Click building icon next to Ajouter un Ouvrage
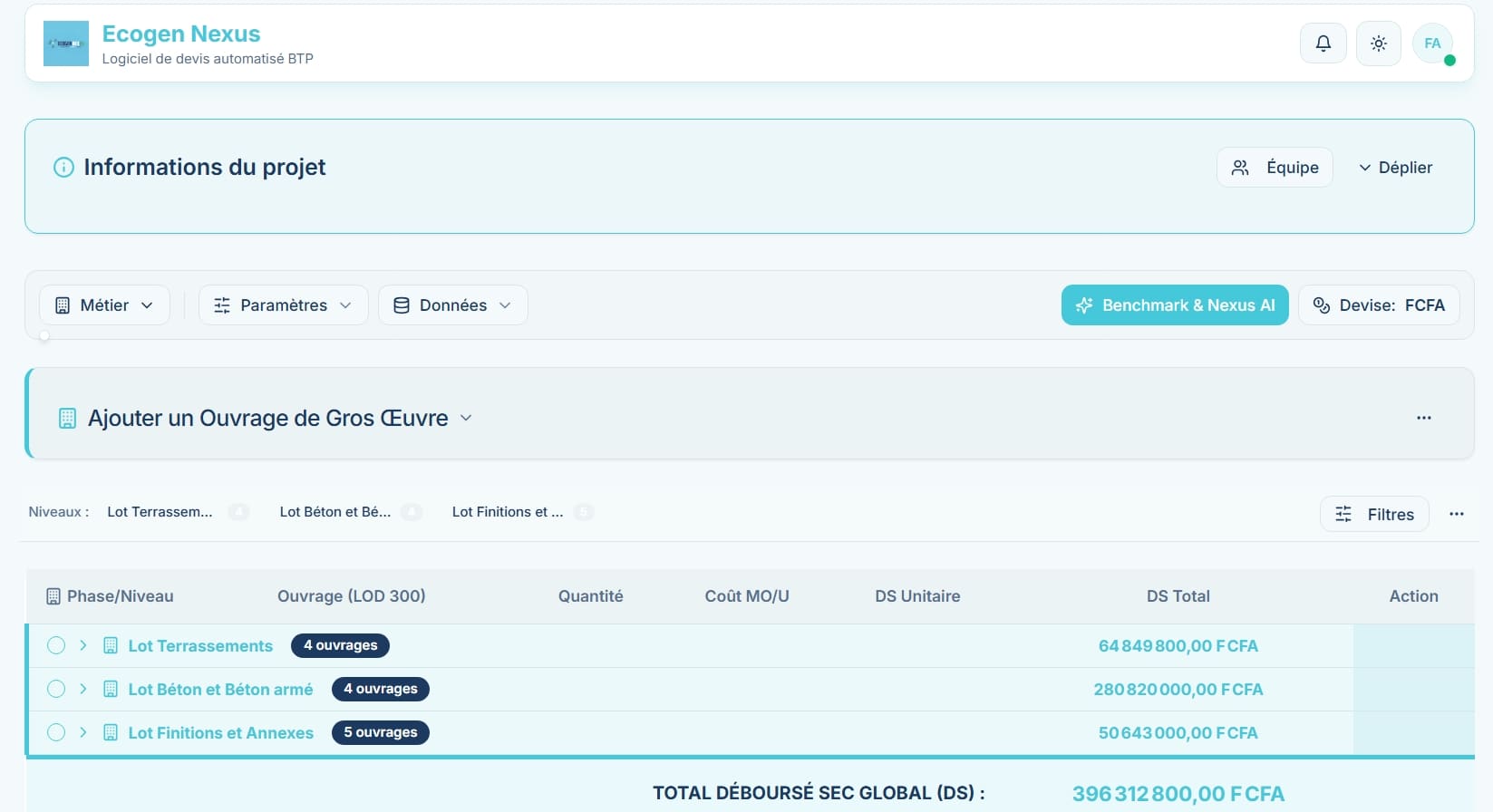This screenshot has height=812, width=1493. [x=67, y=418]
